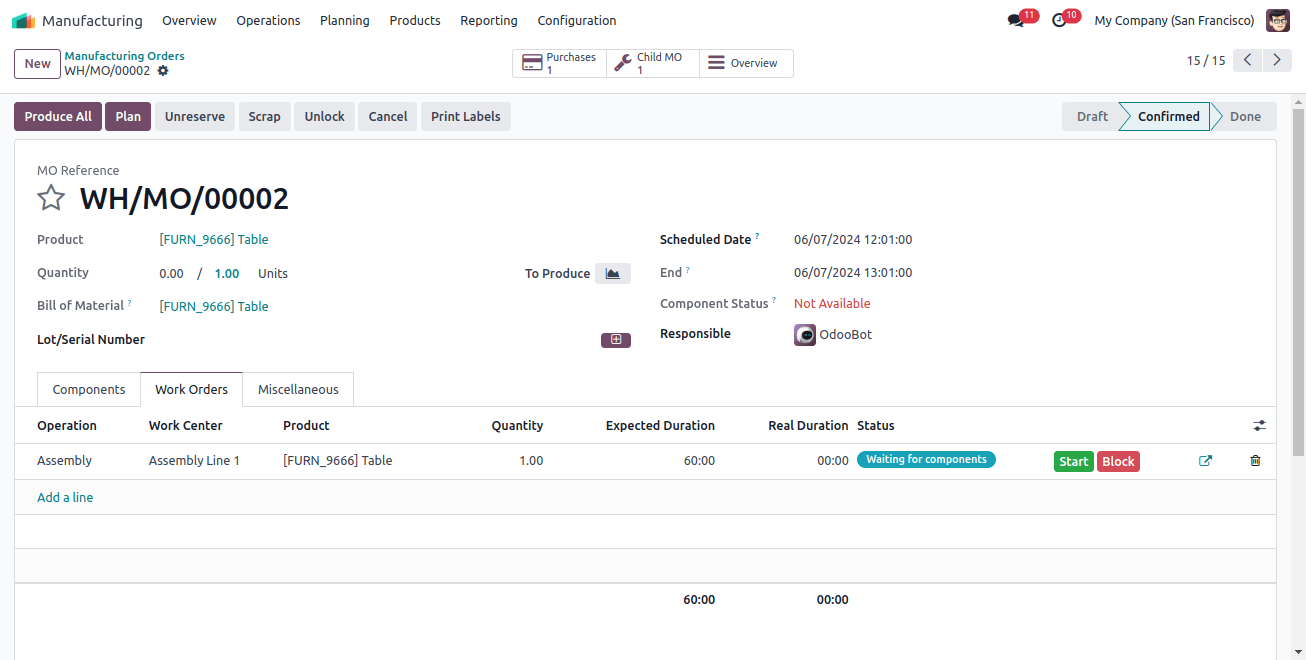Click the Plan button

(128, 117)
